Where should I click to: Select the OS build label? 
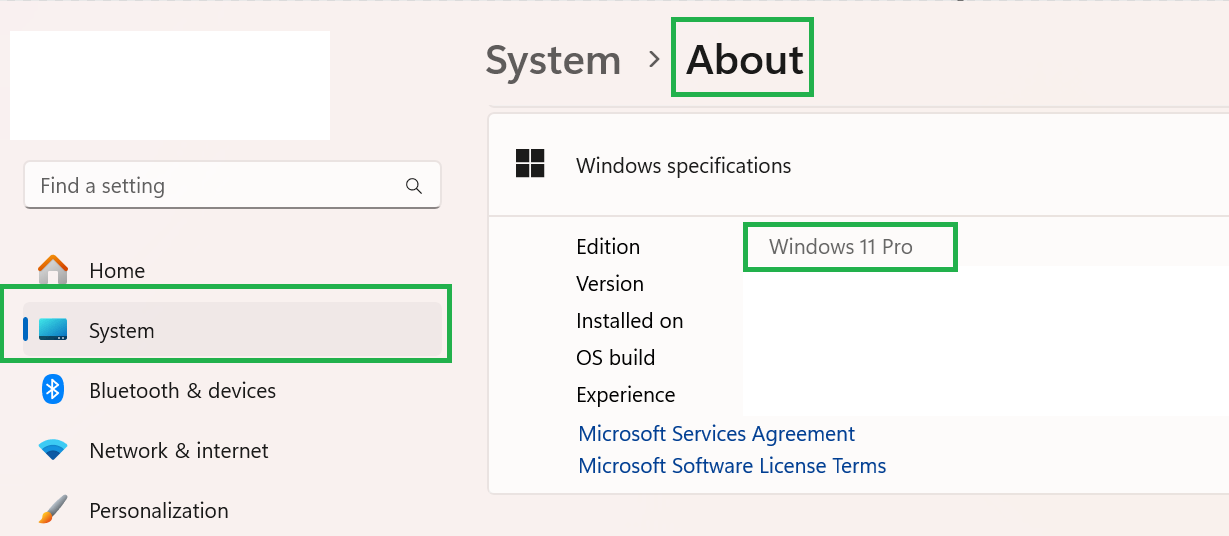[616, 358]
